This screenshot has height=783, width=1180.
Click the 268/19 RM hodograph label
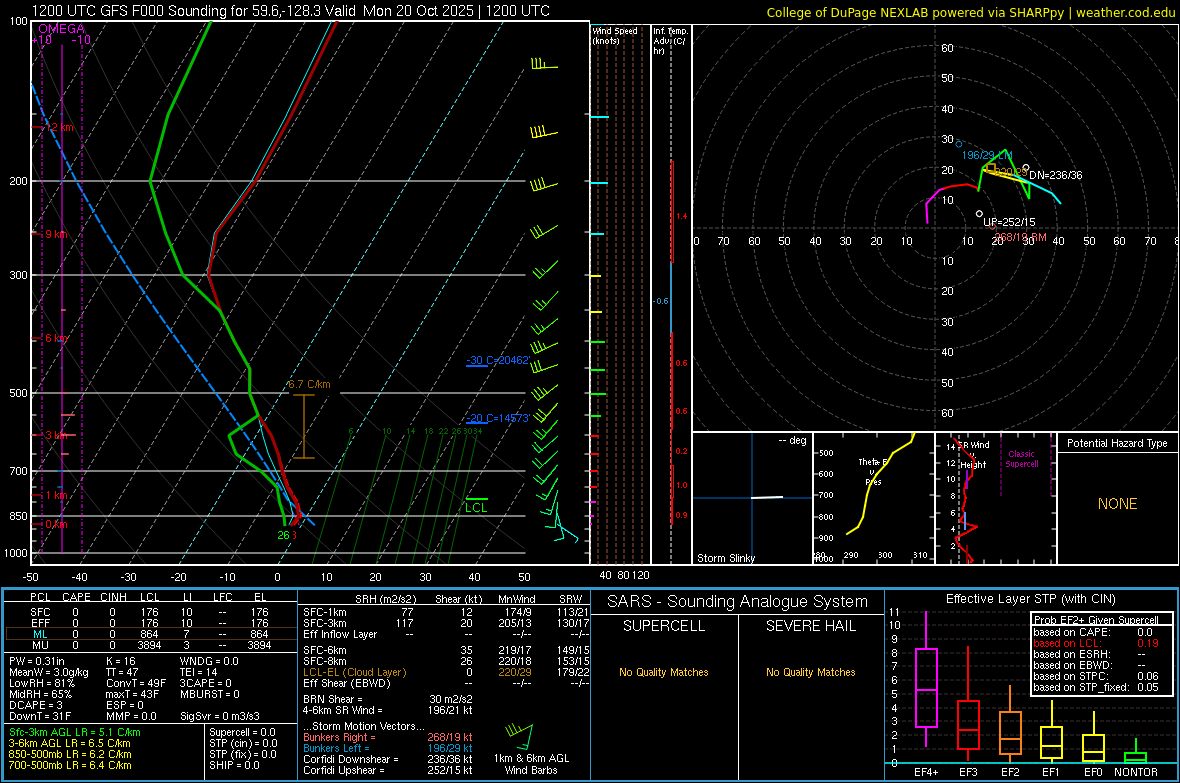(1020, 237)
